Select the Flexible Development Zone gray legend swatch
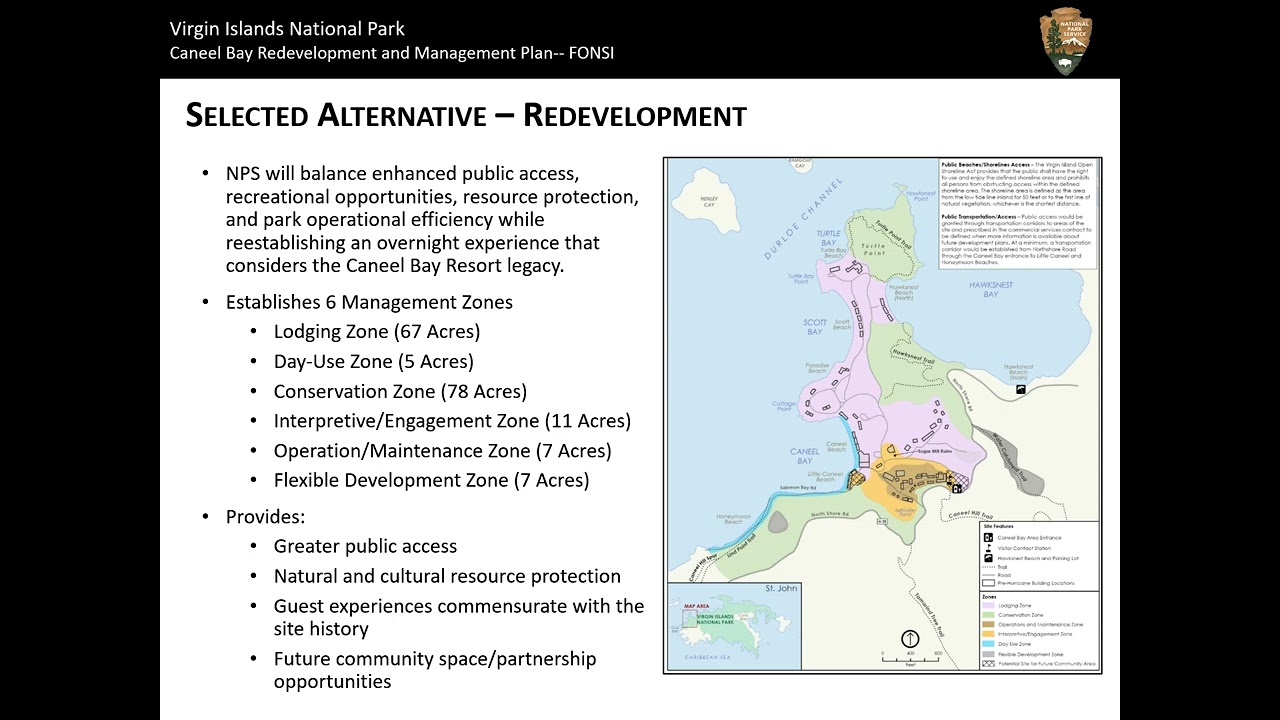Image resolution: width=1280 pixels, height=720 pixels. point(988,654)
